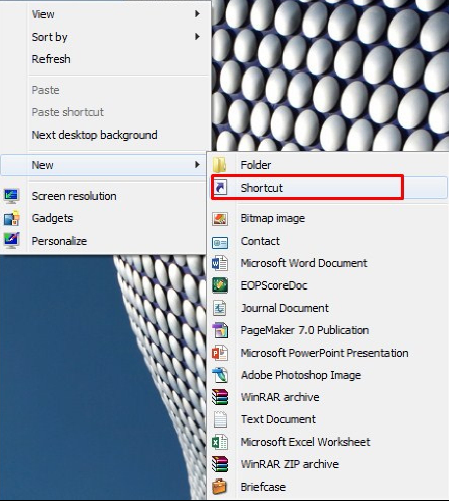This screenshot has height=501, width=452.
Task: Click the Microsoft Word Document icon
Action: pos(220,263)
